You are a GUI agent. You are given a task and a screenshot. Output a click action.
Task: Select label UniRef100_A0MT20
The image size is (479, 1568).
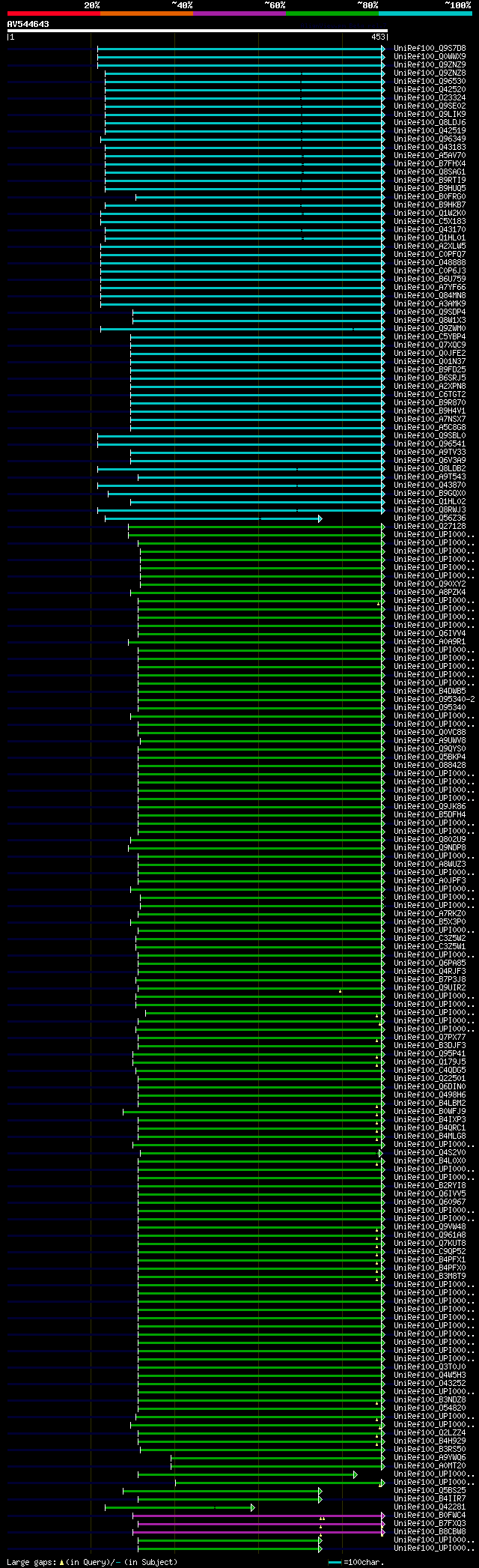[x=430, y=1466]
